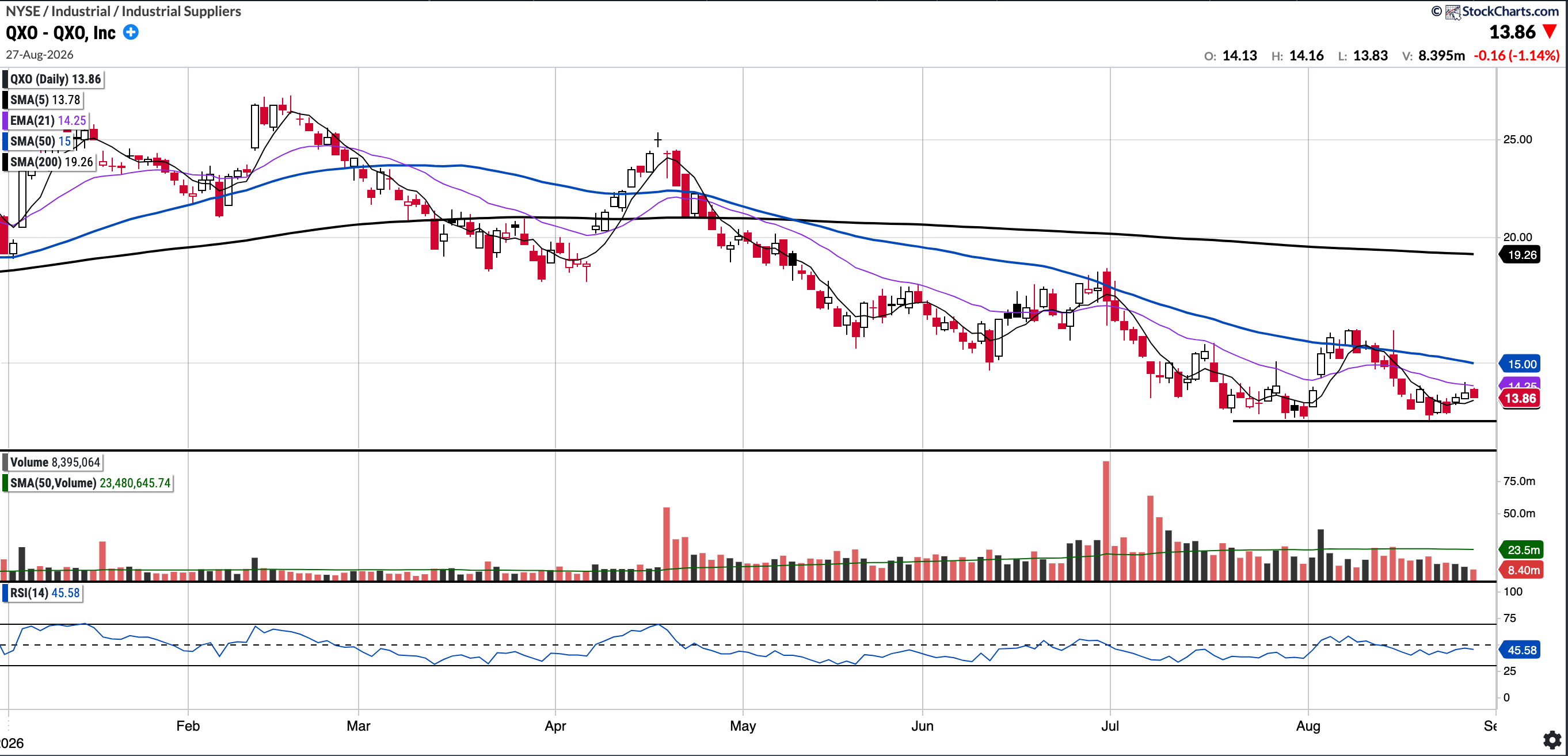Viewport: 1568px width, 756px height.
Task: Click the open value O: 14.13
Action: pyautogui.click(x=1230, y=56)
